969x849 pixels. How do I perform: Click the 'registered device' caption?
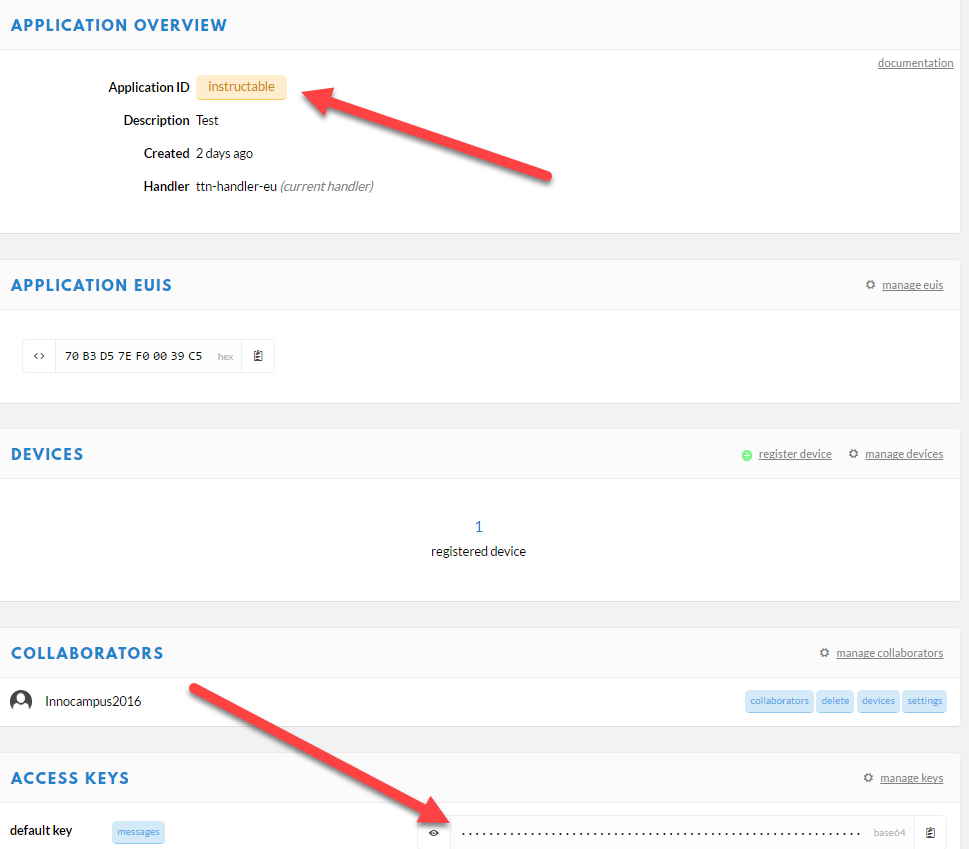[478, 551]
